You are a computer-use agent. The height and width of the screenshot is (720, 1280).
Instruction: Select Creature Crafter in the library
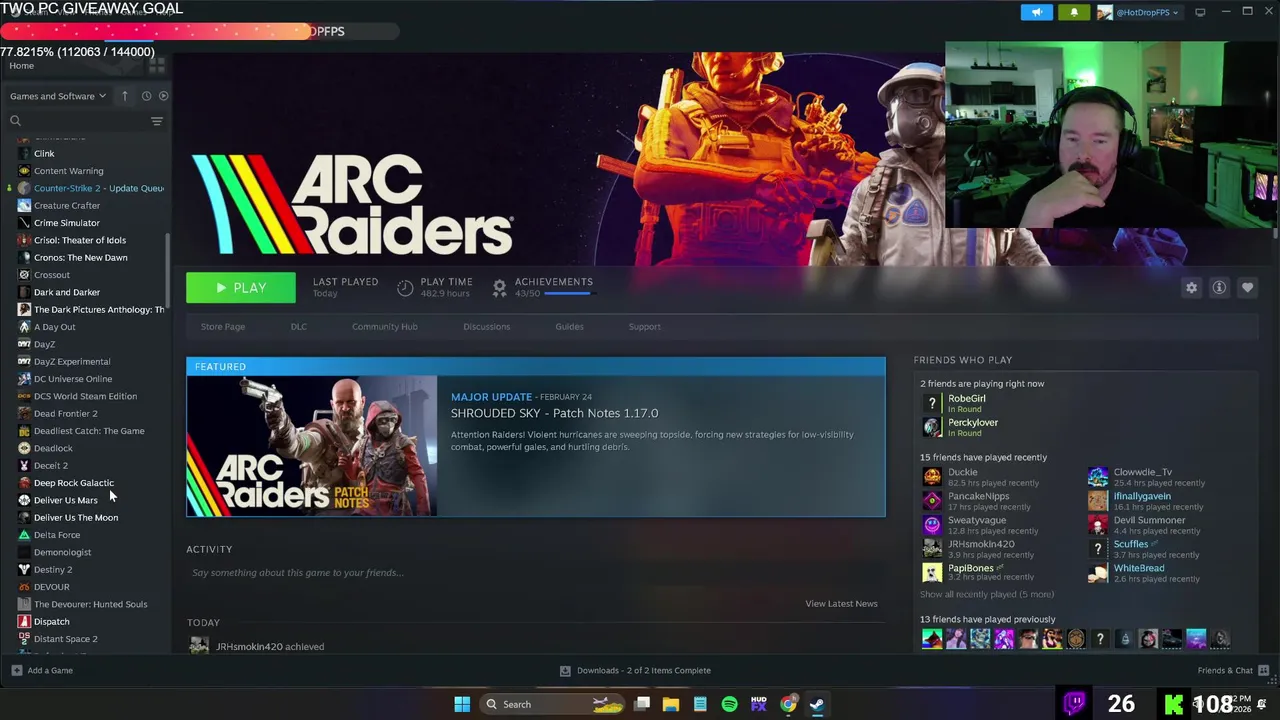click(67, 205)
